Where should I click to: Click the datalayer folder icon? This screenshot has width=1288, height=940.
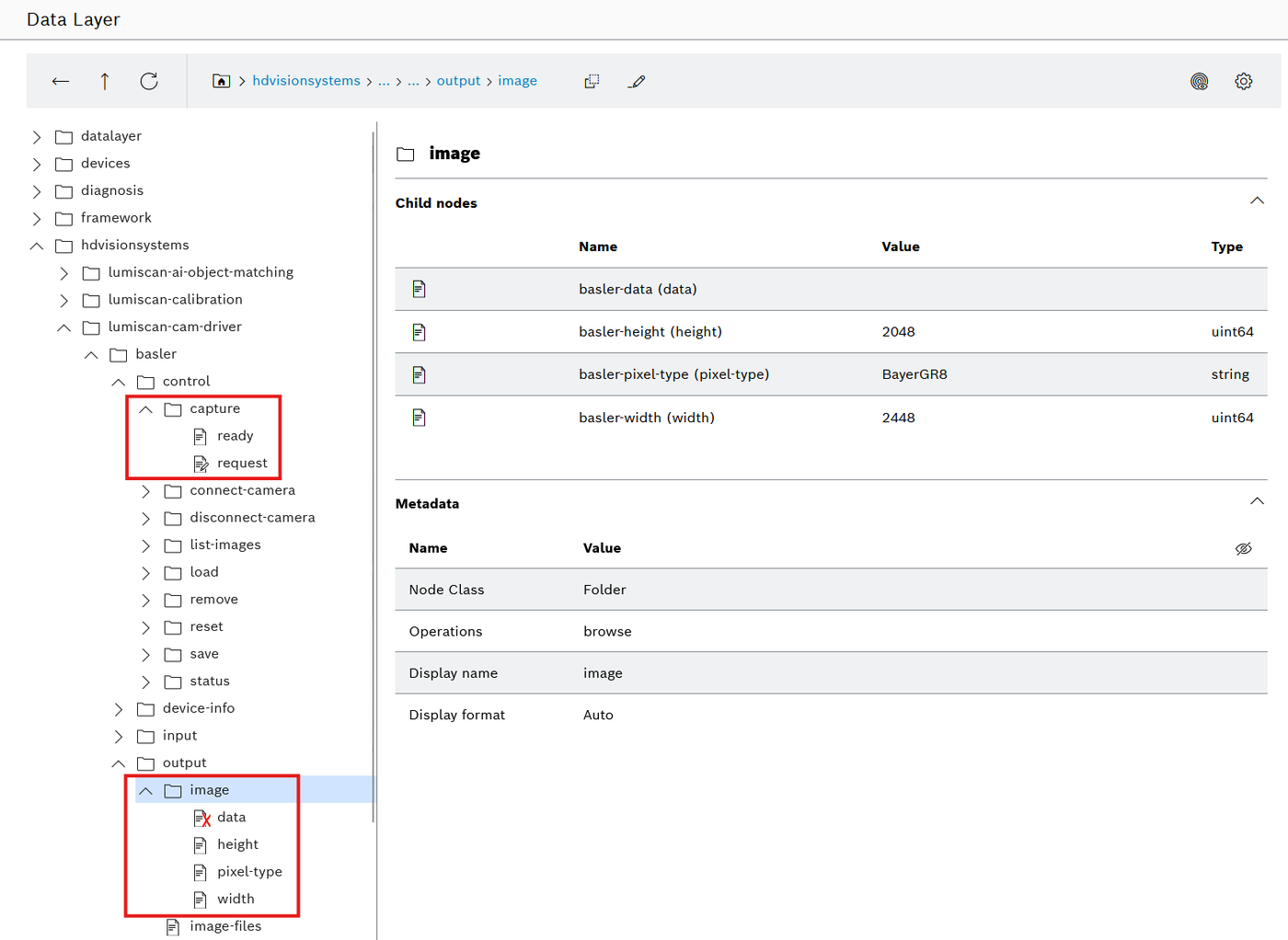[64, 137]
